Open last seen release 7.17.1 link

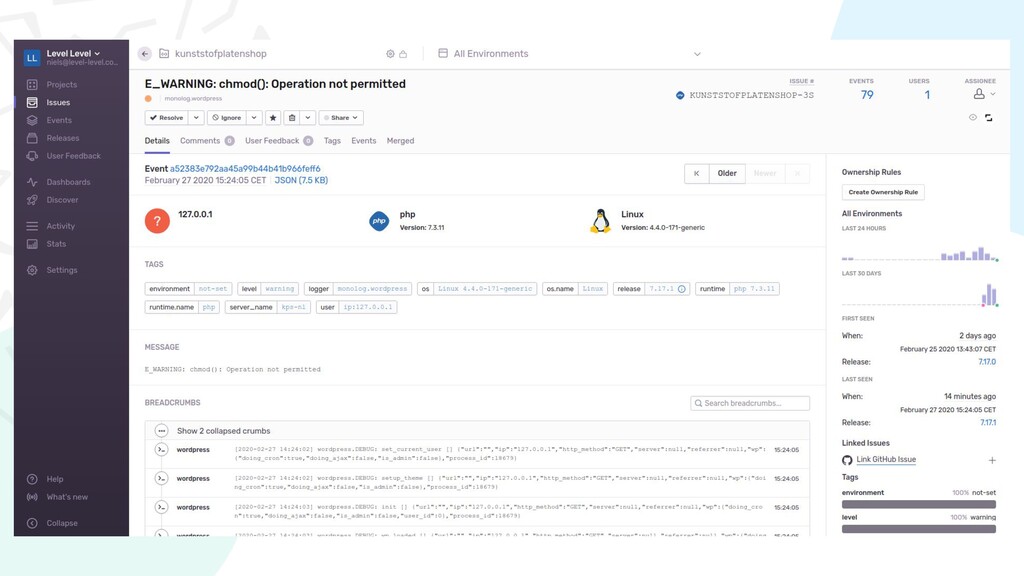pos(987,423)
